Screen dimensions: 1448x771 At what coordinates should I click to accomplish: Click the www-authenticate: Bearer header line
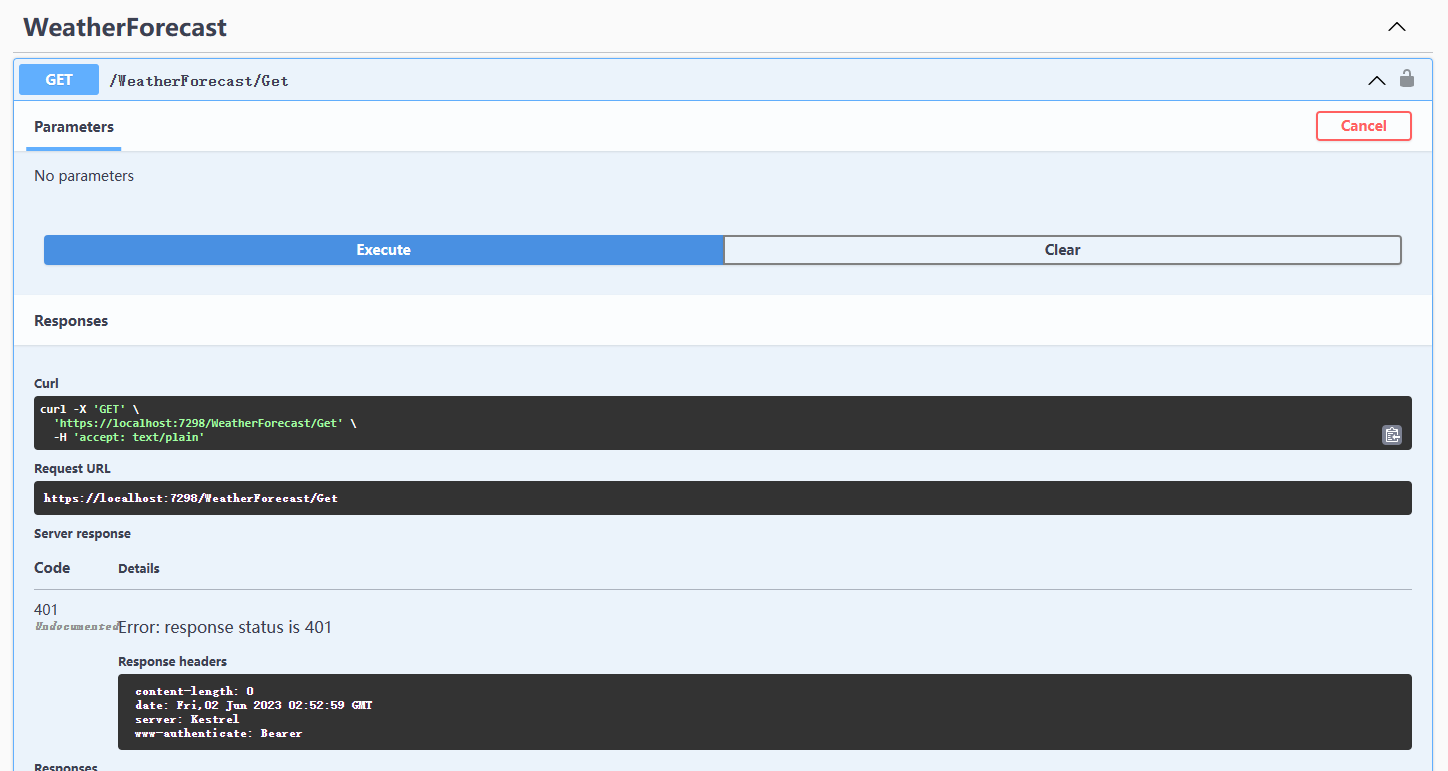[x=218, y=733]
